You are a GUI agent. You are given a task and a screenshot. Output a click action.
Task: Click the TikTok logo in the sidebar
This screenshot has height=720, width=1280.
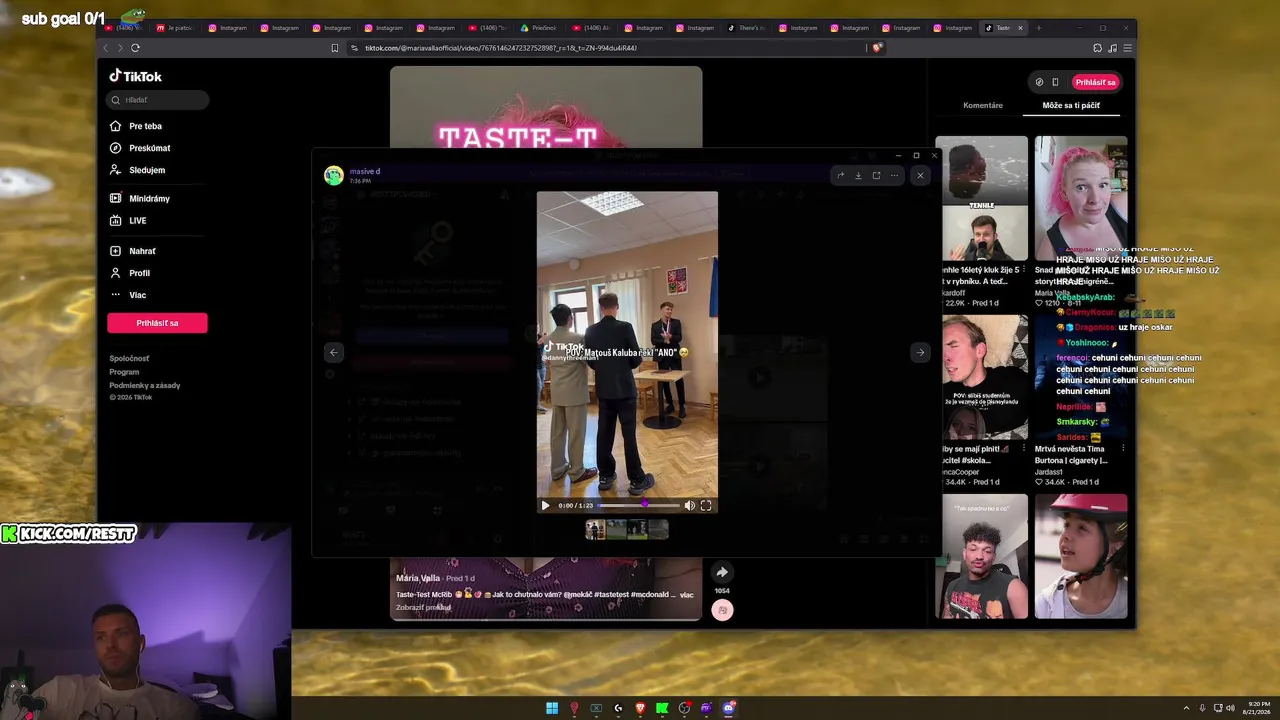pyautogui.click(x=135, y=76)
